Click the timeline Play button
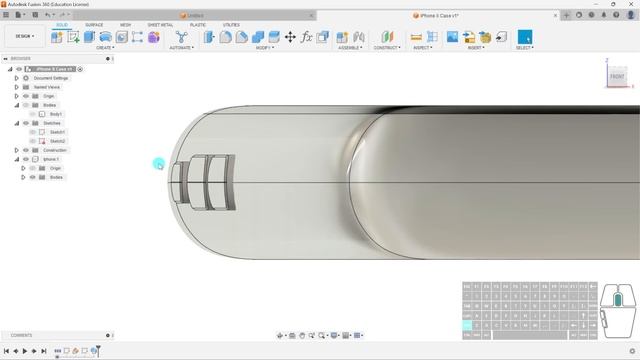 (x=25, y=351)
